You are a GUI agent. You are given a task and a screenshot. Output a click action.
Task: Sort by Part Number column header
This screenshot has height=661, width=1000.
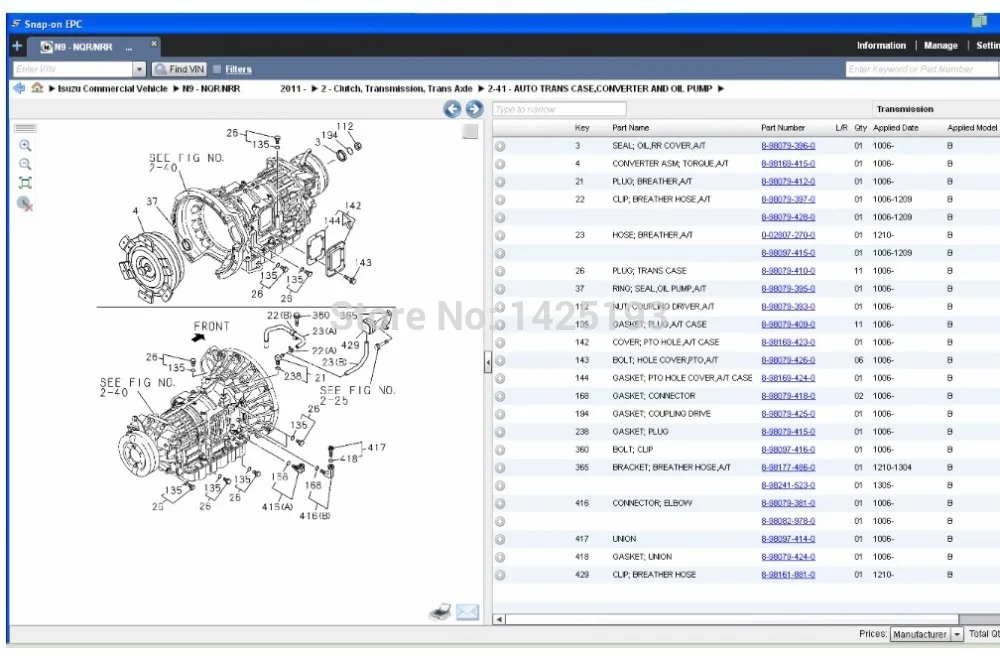pos(783,128)
